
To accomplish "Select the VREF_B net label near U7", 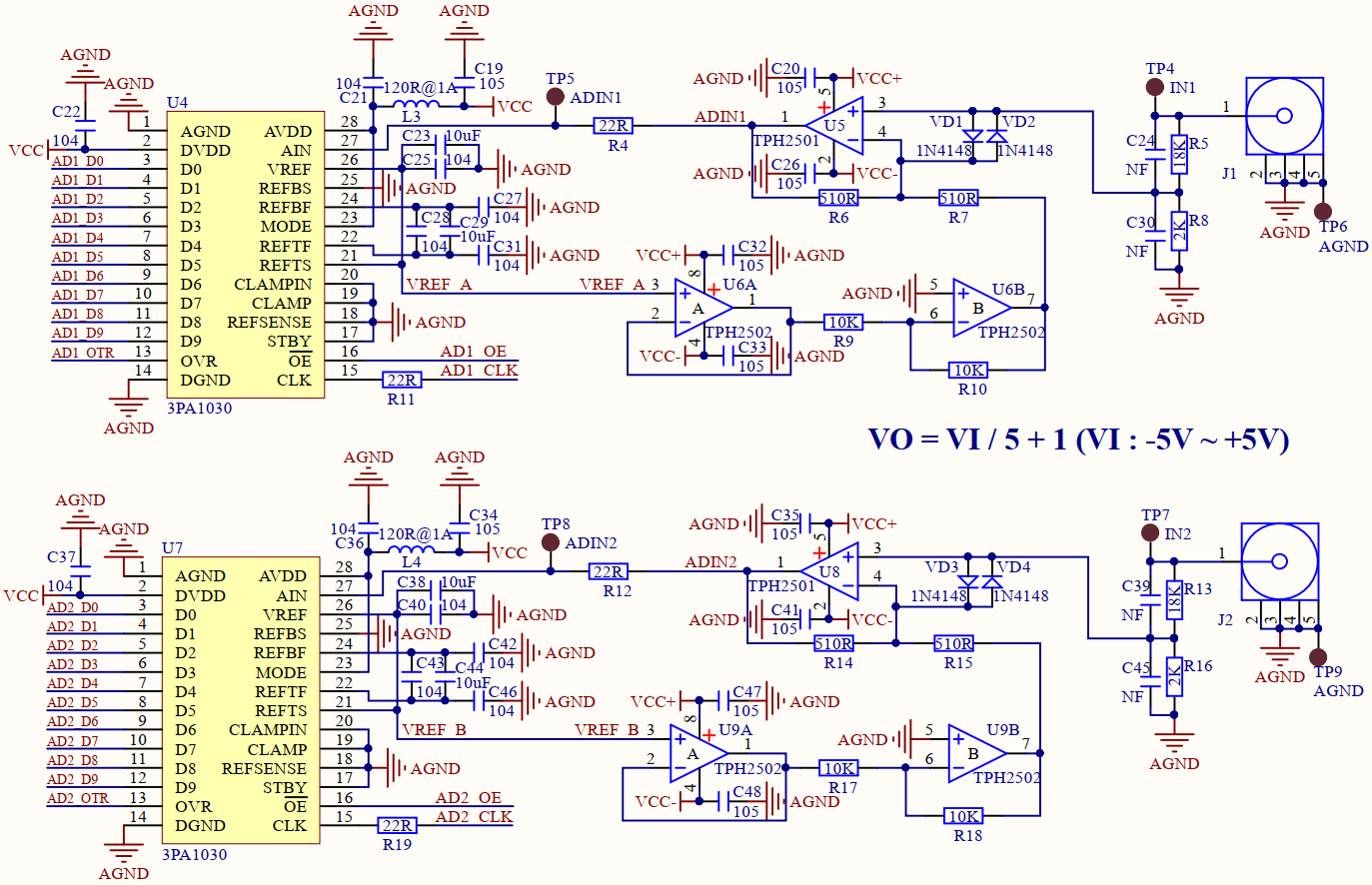I will pyautogui.click(x=435, y=730).
